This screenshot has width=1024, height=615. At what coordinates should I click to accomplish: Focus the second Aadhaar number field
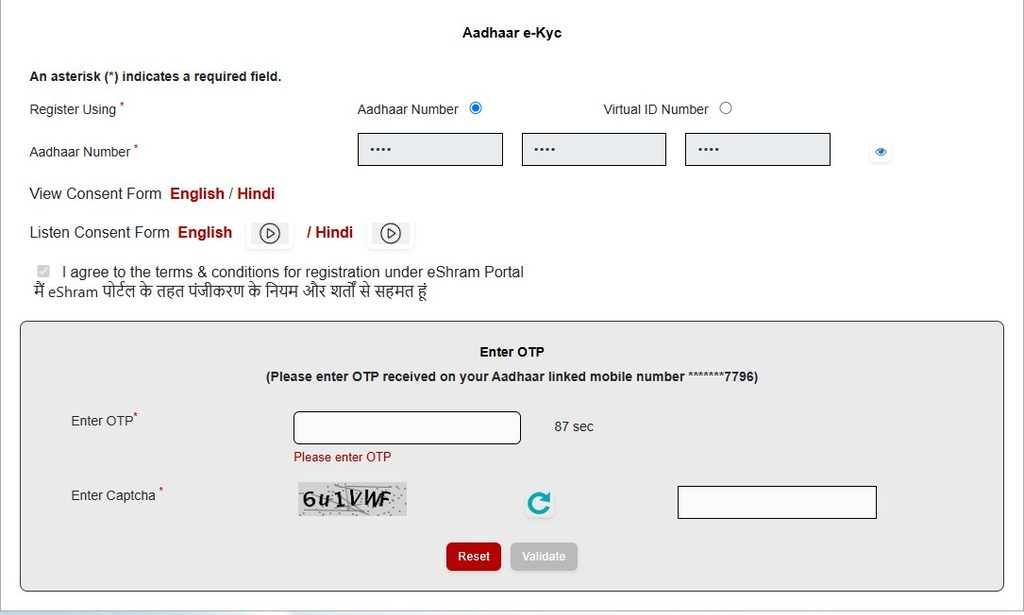594,150
